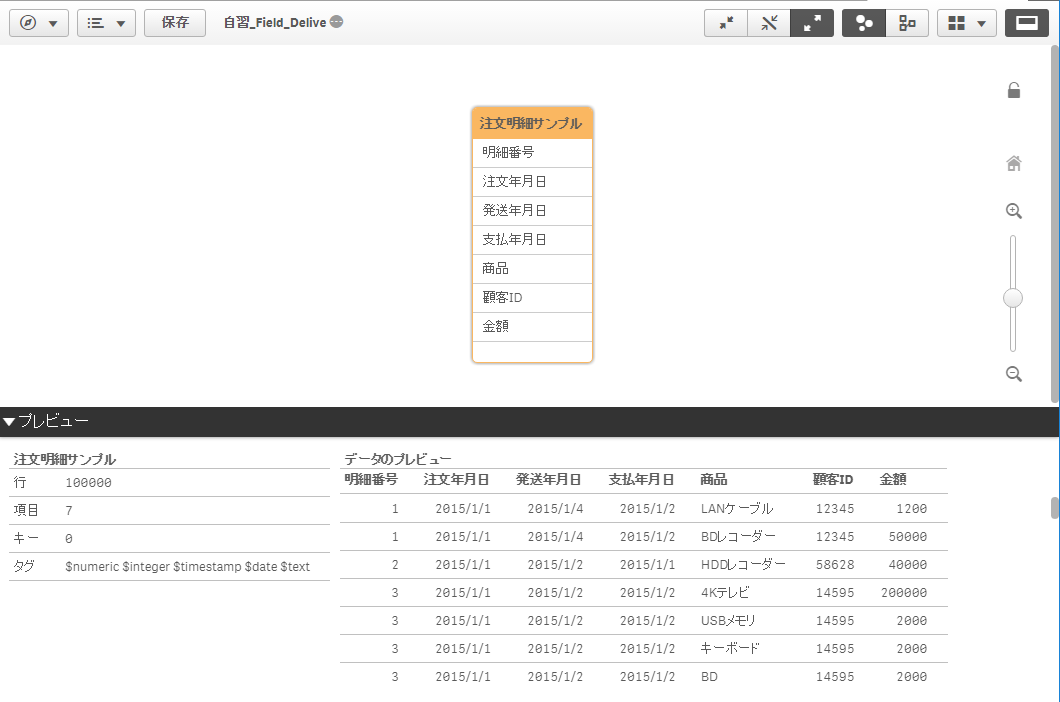
Task: Open the list options menu
Action: click(x=106, y=23)
